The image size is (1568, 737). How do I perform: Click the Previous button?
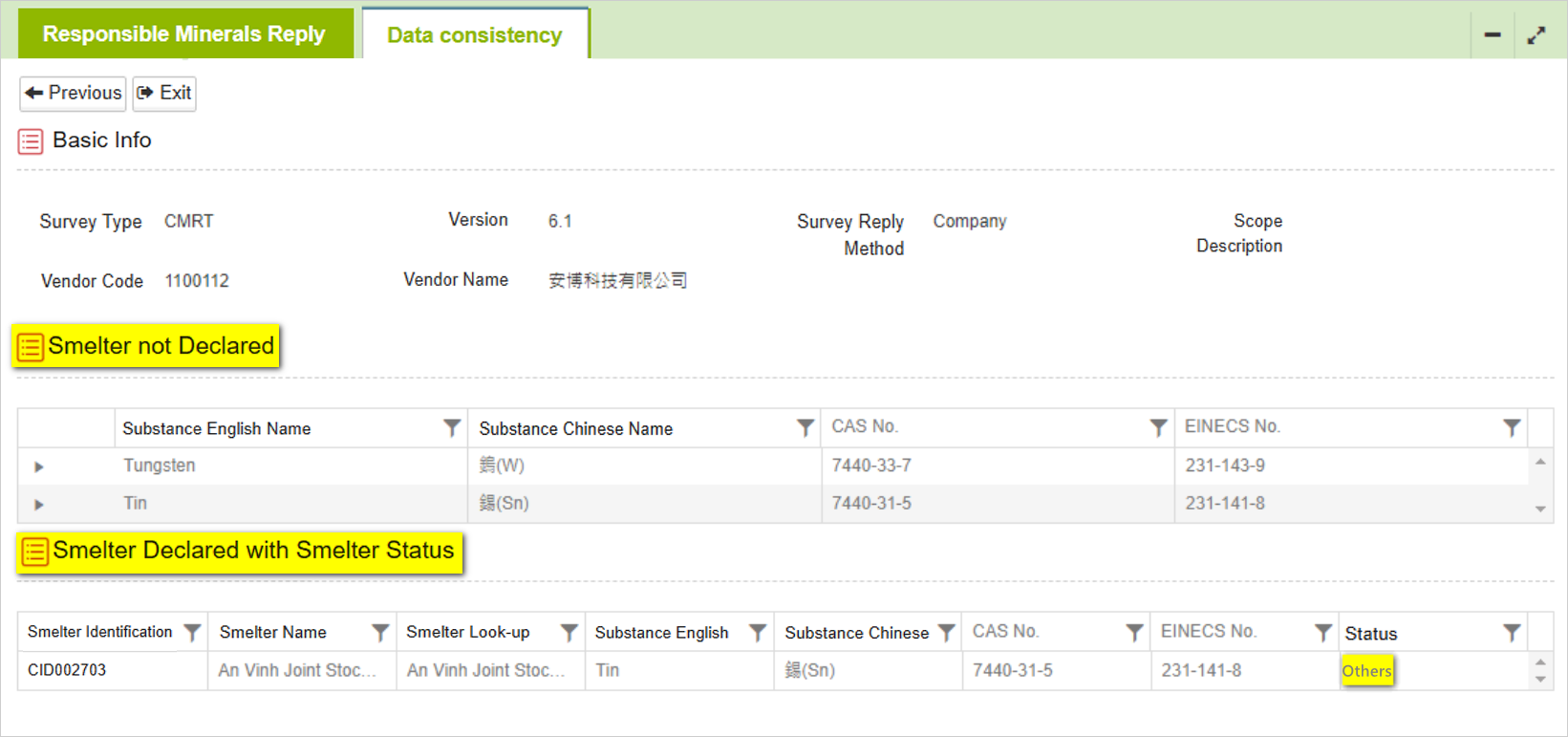pyautogui.click(x=74, y=93)
